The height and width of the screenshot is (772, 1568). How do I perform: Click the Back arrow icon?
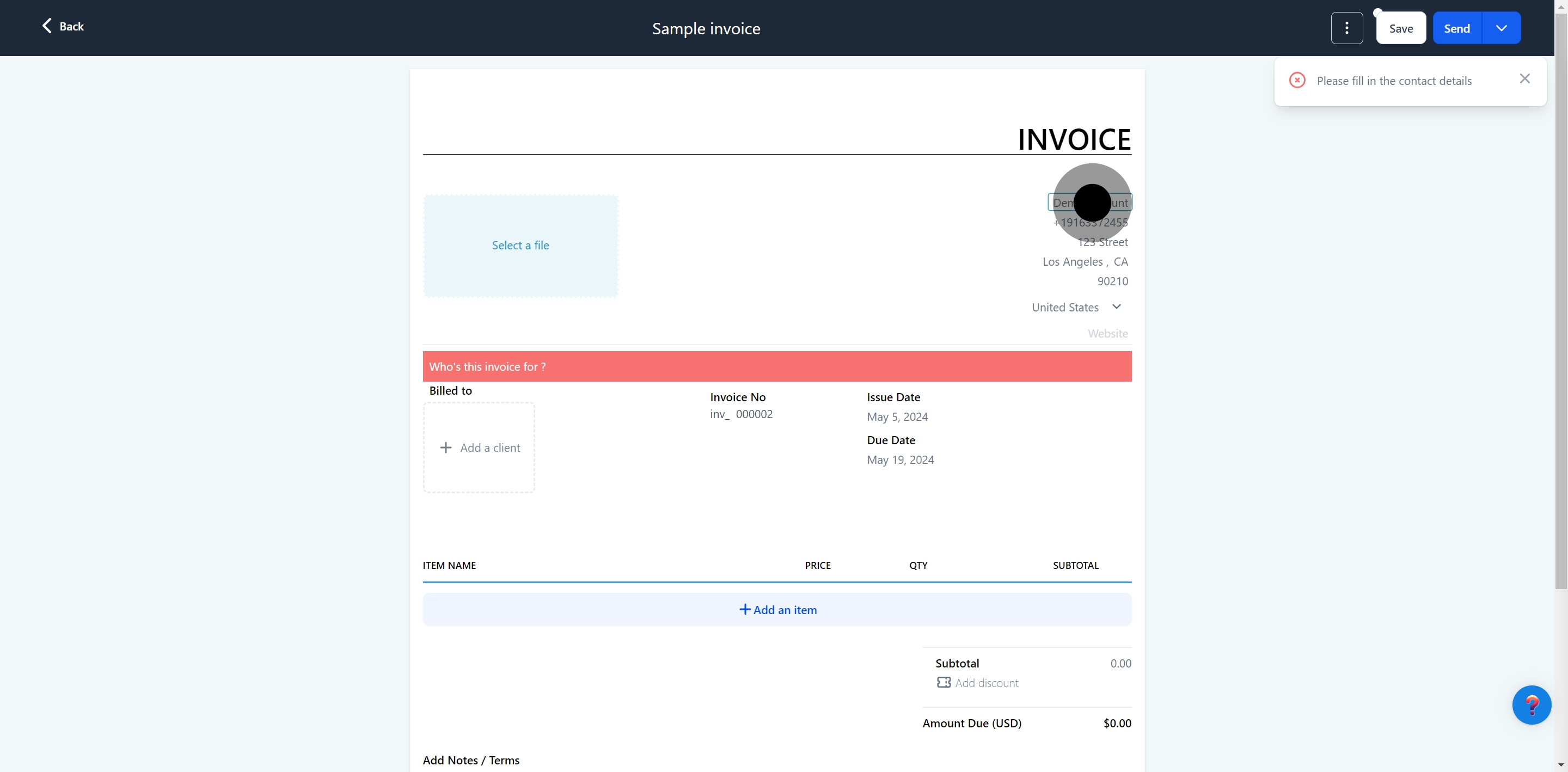tap(47, 26)
